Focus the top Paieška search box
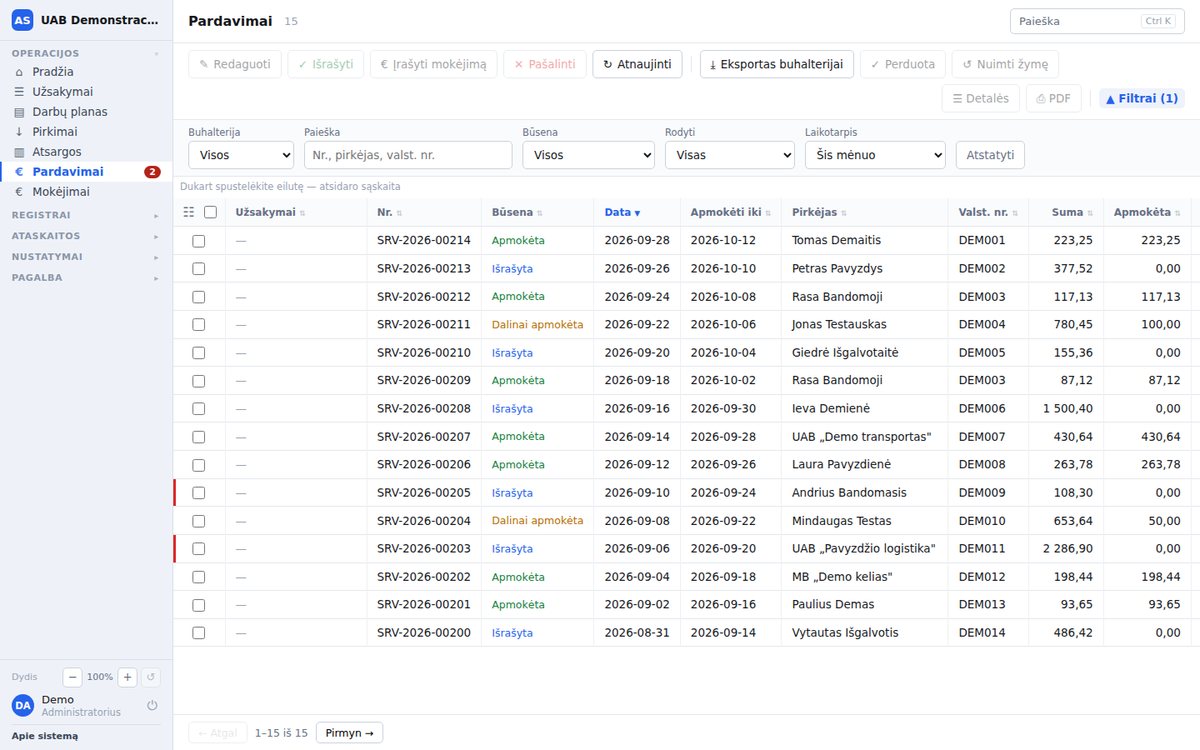The image size is (1200, 750). (1097, 21)
